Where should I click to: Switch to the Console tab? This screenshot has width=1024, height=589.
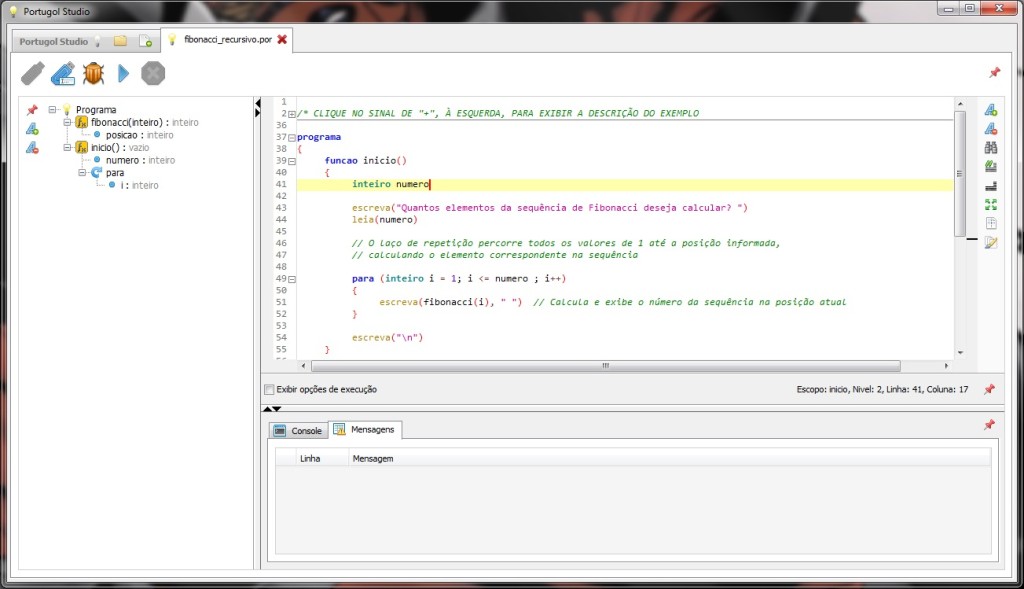298,430
